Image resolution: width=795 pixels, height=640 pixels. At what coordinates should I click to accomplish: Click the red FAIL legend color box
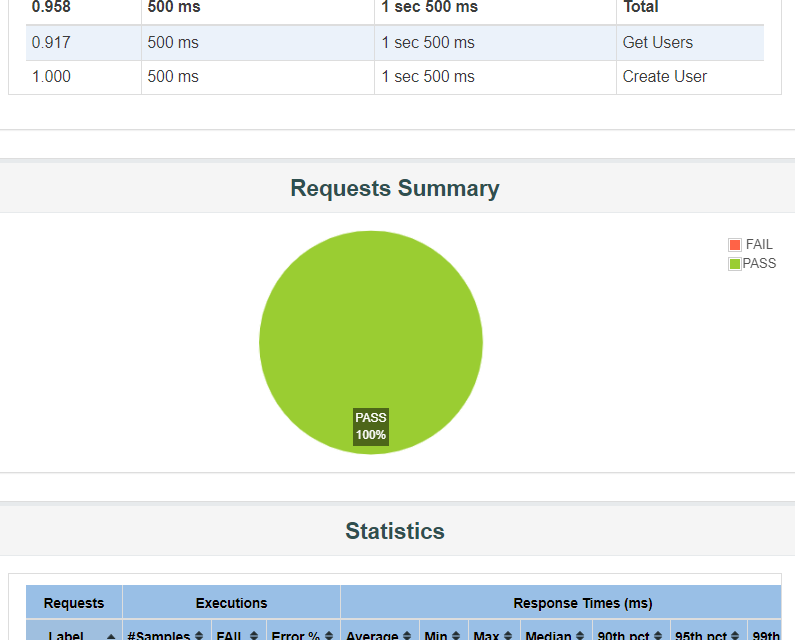(735, 245)
